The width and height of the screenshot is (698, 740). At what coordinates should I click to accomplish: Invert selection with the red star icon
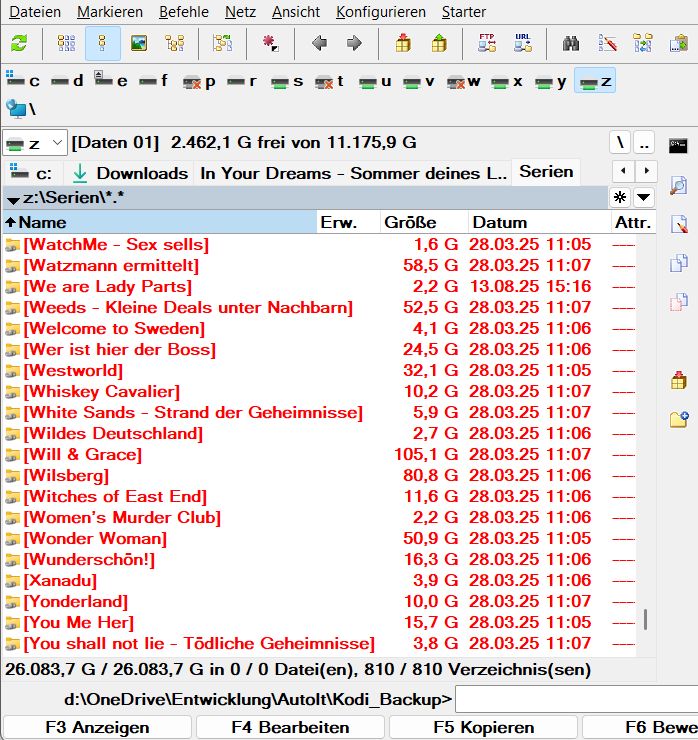click(270, 44)
